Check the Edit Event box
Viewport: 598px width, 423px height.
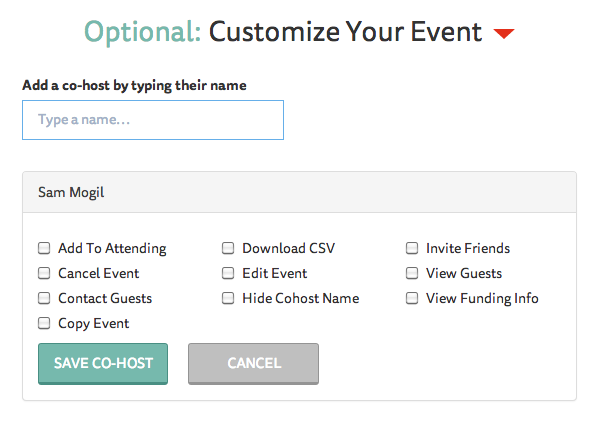[x=228, y=273]
